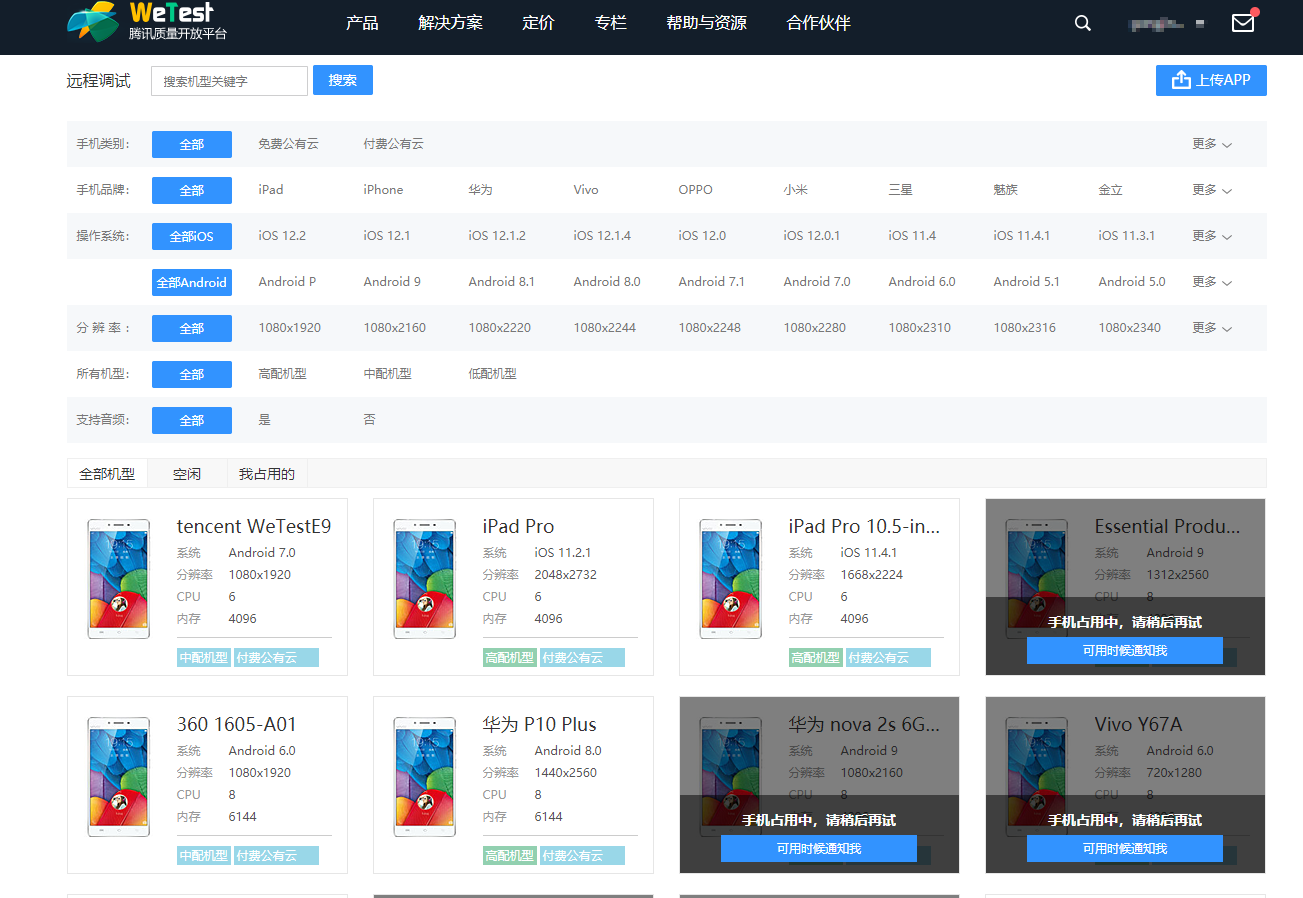Select the 全部Android filter
The height and width of the screenshot is (898, 1303).
pos(192,282)
